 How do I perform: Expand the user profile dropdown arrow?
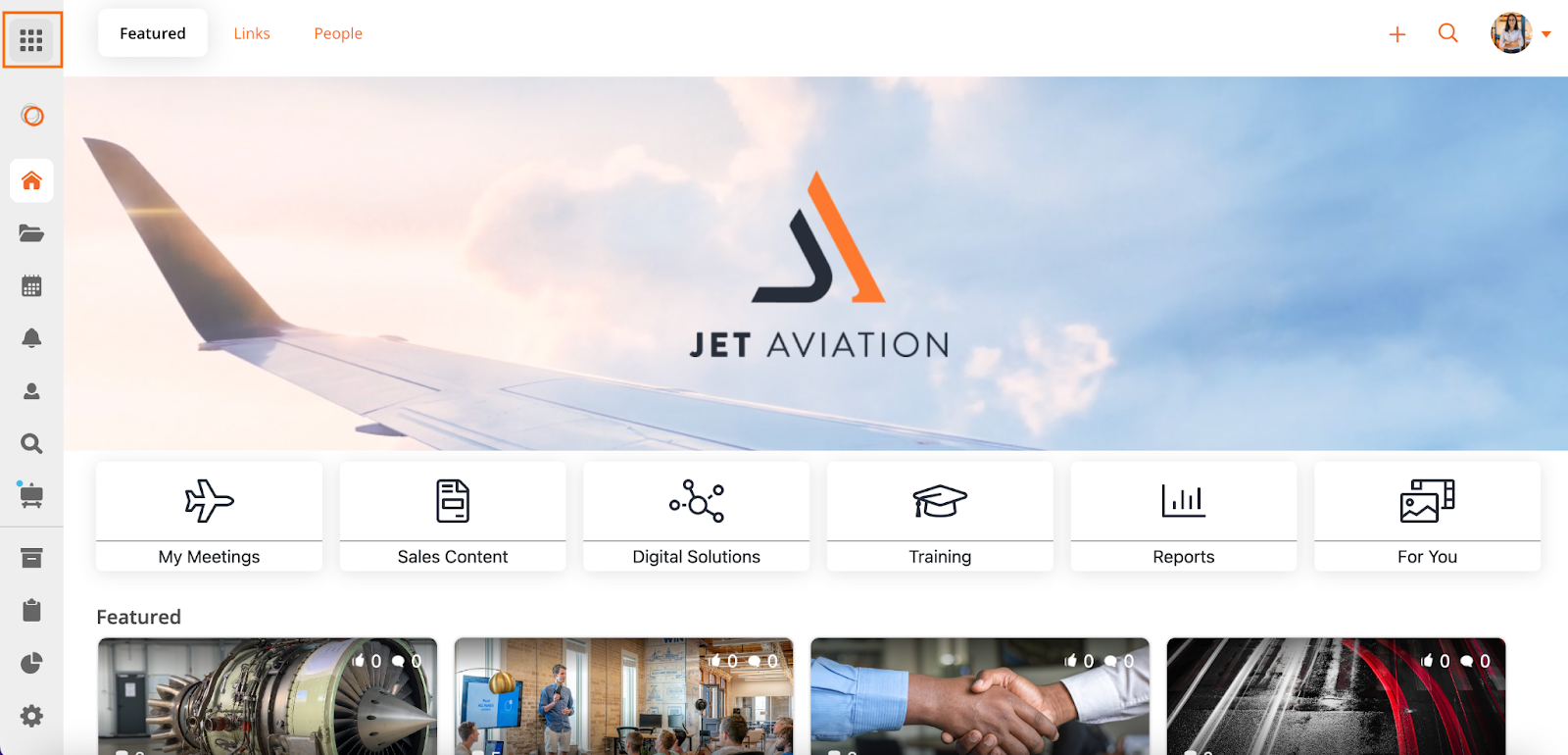click(x=1546, y=34)
